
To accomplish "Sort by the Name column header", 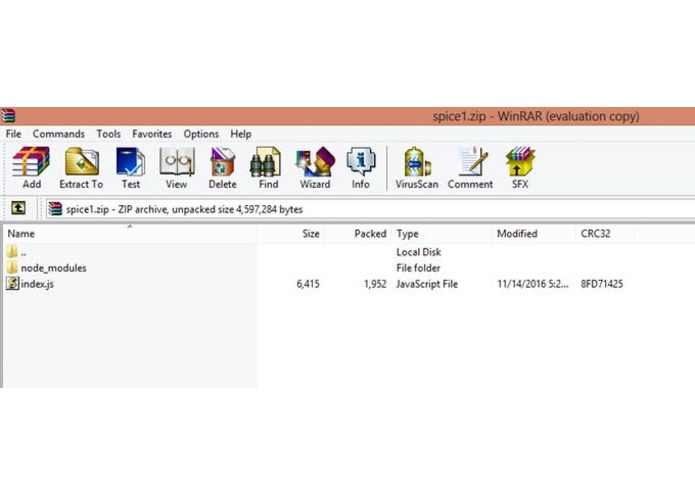I will click(x=129, y=233).
